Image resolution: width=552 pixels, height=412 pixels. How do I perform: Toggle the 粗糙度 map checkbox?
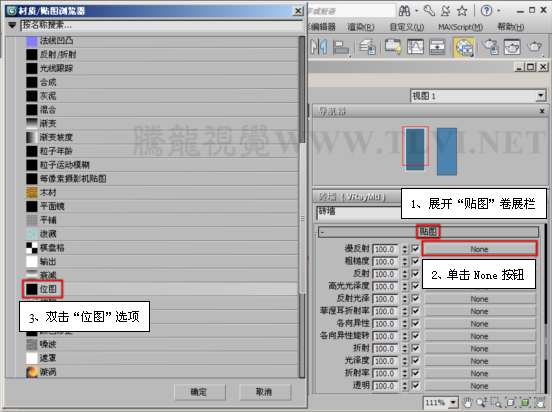pyautogui.click(x=415, y=261)
